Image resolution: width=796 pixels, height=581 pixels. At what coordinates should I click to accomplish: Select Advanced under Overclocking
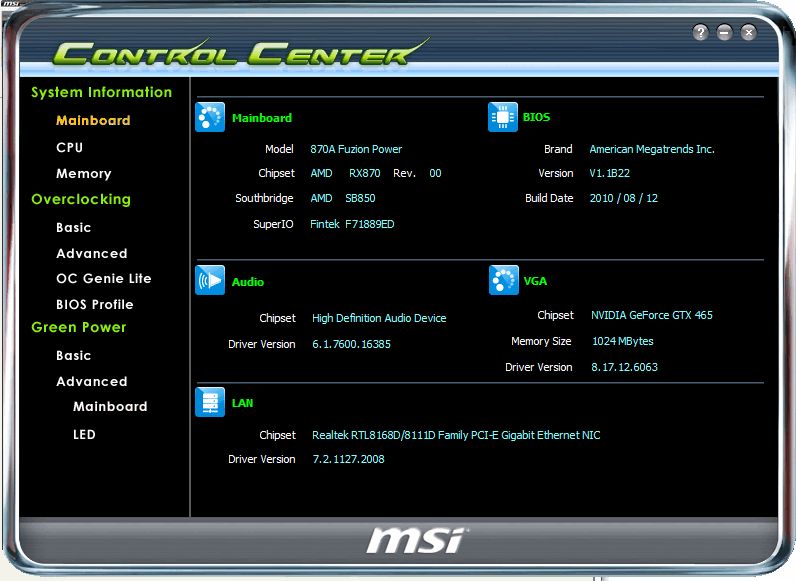pos(92,253)
